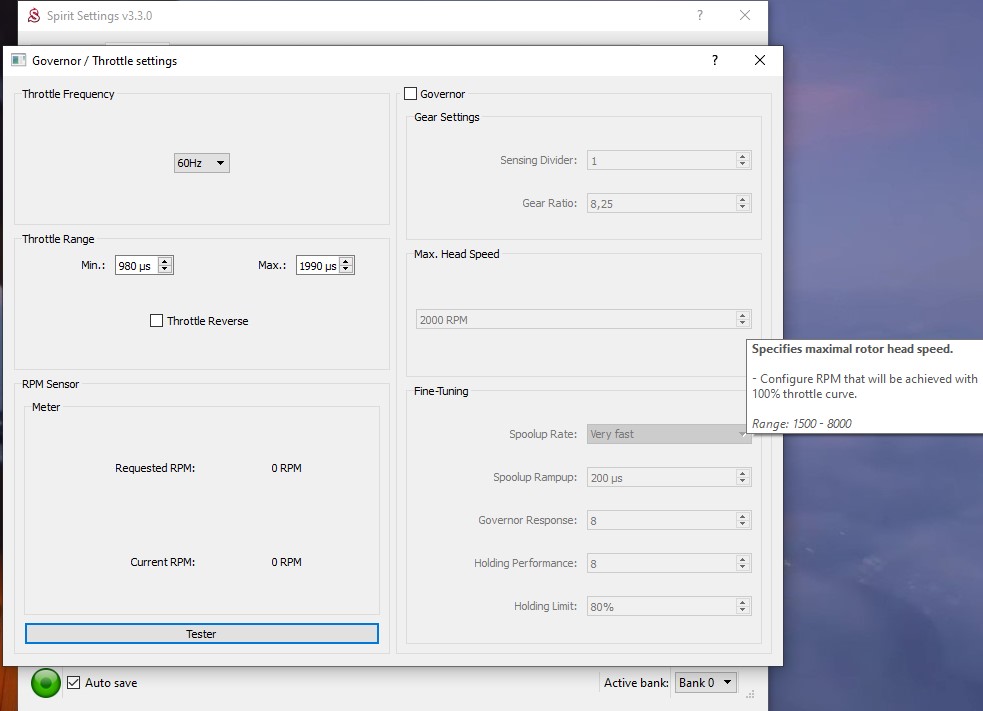Uncheck the Auto save checkbox
The height and width of the screenshot is (711, 983).
[73, 683]
